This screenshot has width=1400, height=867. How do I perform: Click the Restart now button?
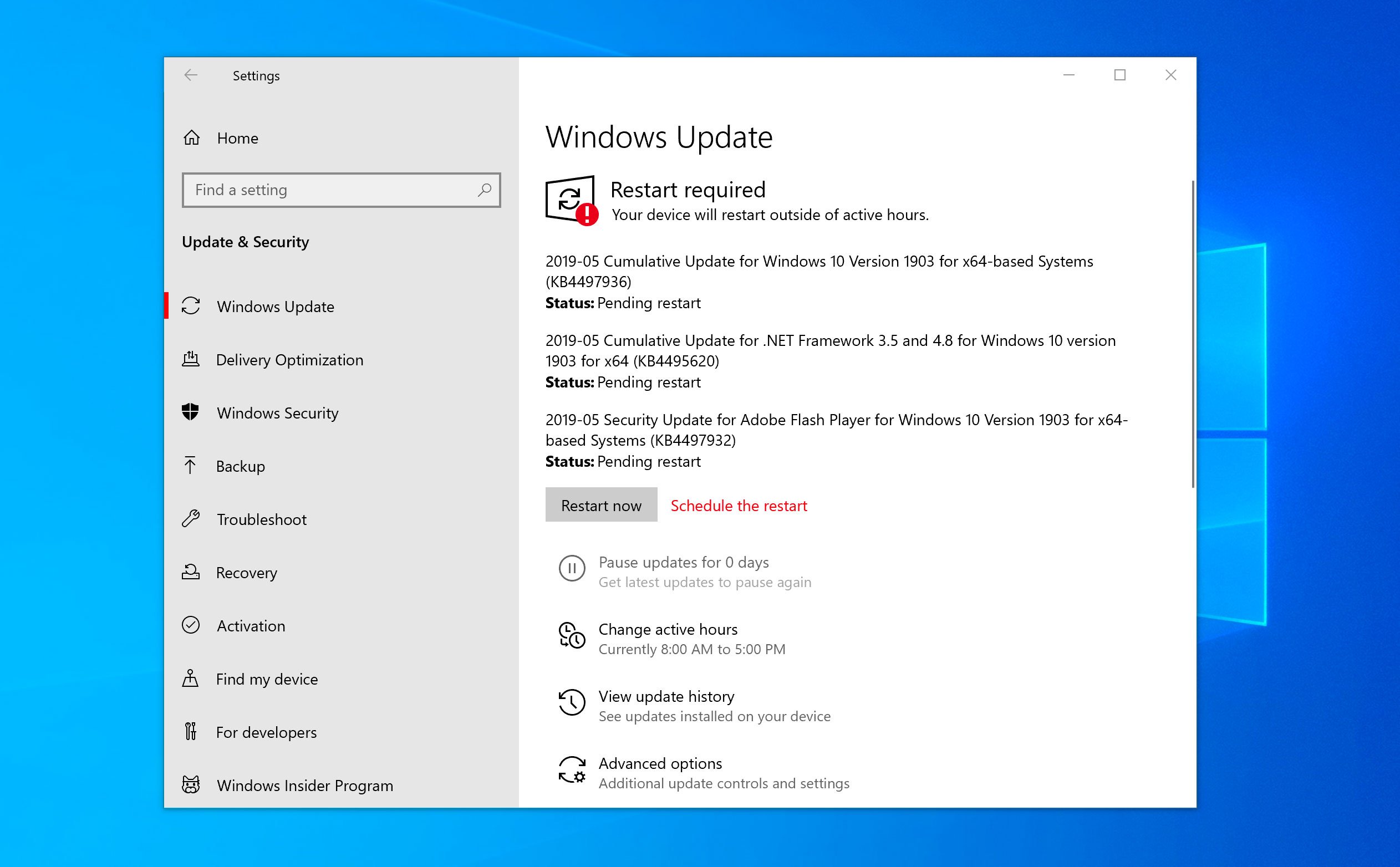pos(601,504)
